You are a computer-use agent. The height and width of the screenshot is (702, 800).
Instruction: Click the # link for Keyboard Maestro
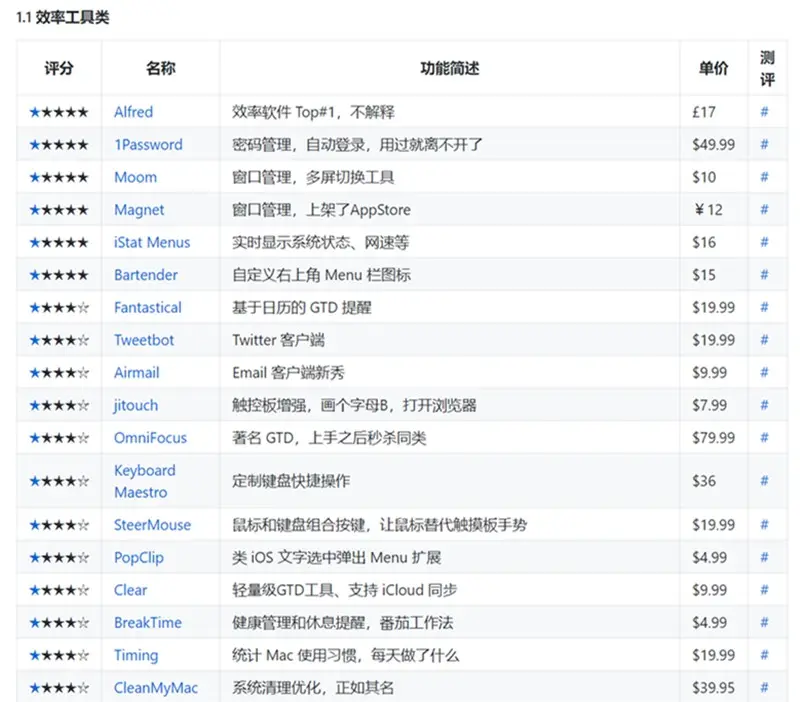(x=764, y=481)
